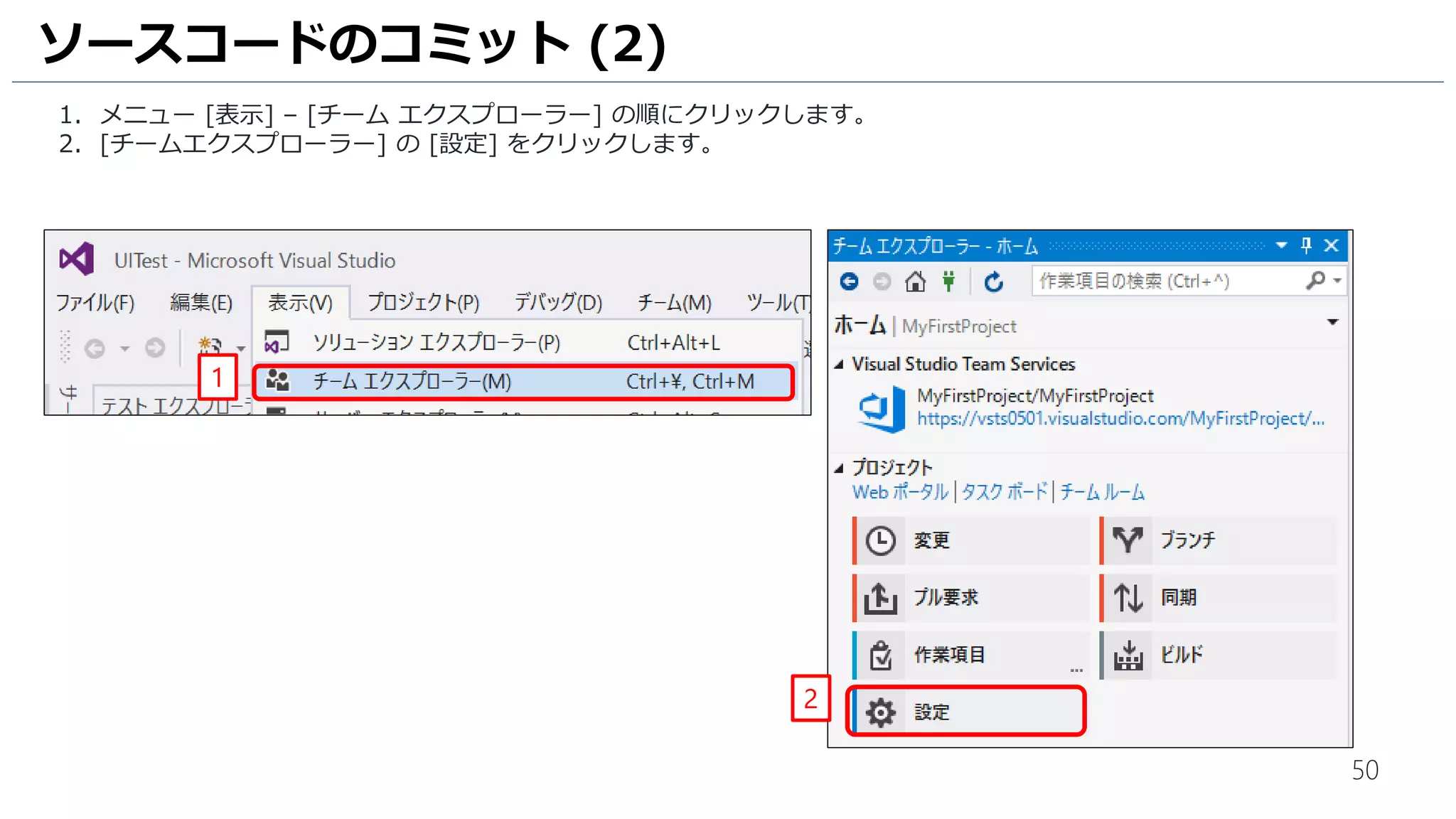Open the vsts0501.visualstudio.com project link
The height and width of the screenshot is (819, 1456).
(1120, 418)
